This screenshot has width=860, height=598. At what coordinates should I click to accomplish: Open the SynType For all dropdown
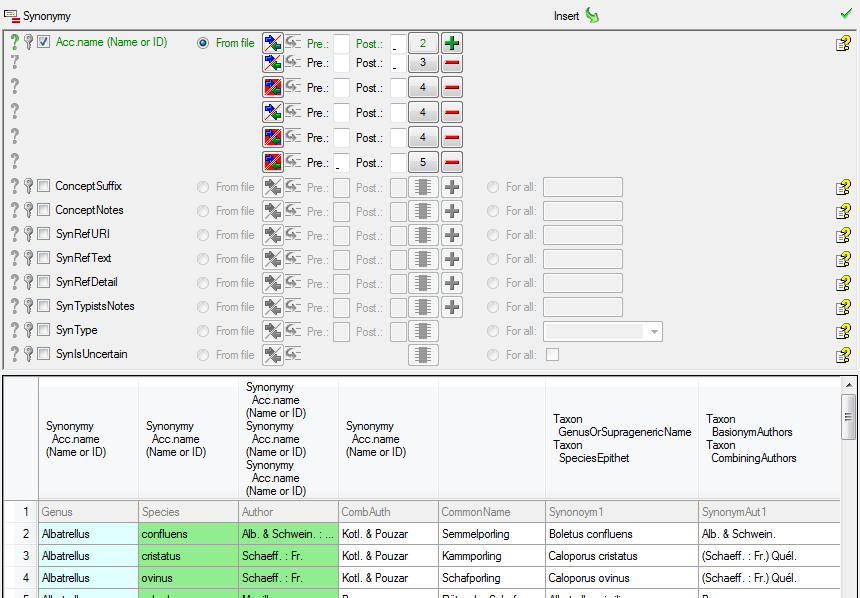[654, 331]
